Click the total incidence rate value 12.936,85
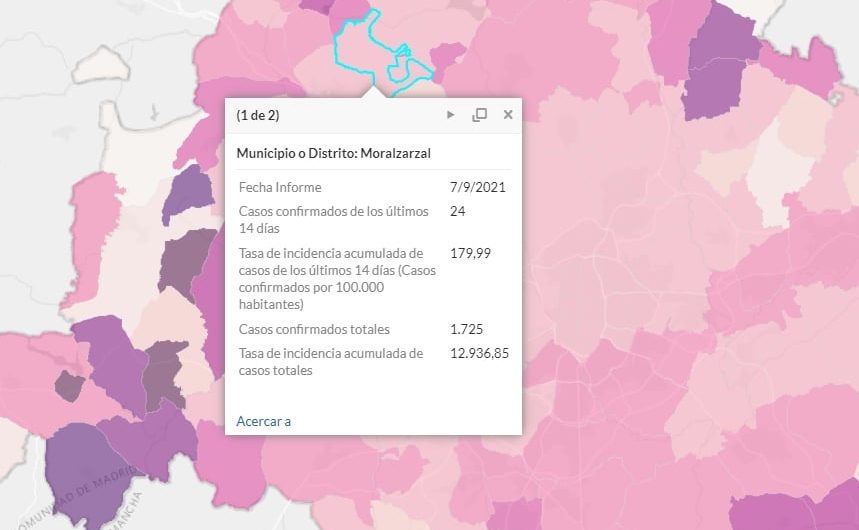 (479, 354)
